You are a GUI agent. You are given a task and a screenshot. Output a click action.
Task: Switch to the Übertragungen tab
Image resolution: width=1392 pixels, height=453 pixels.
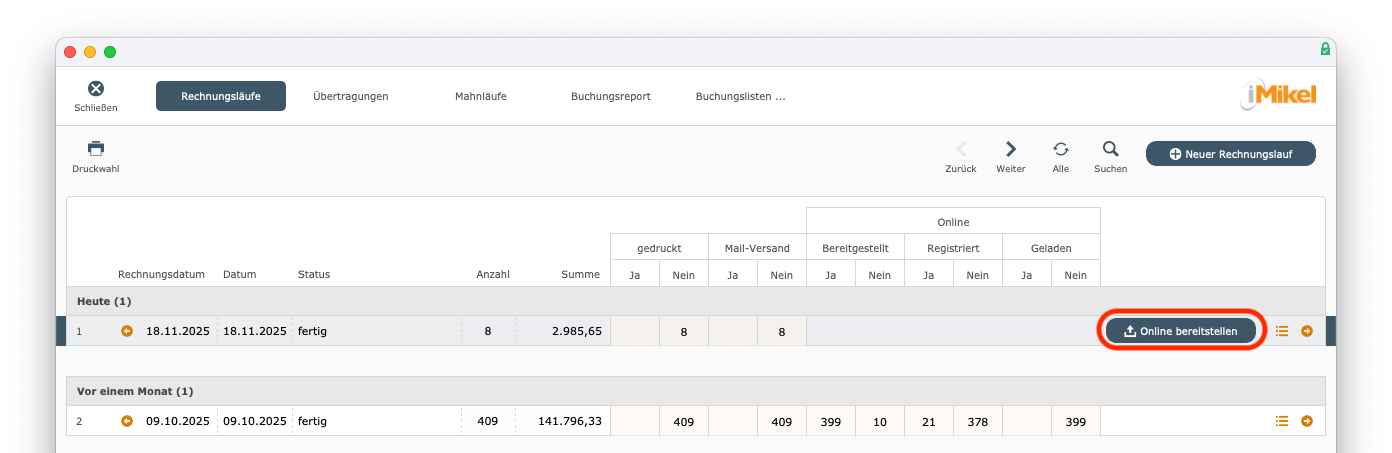click(x=350, y=96)
